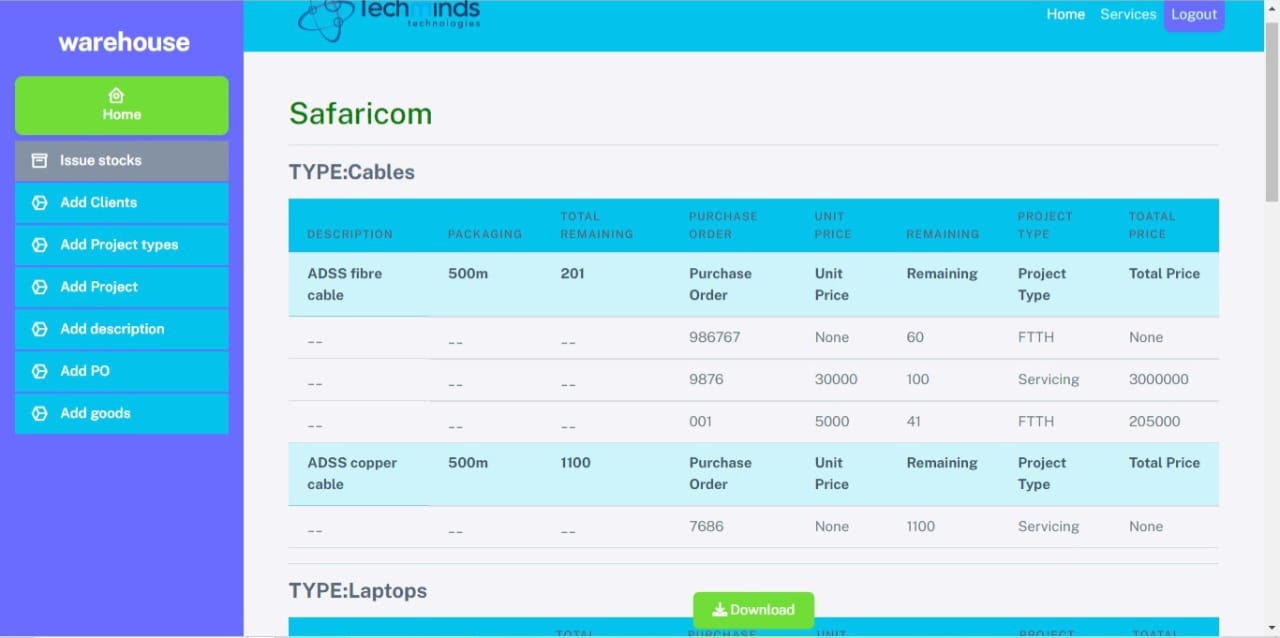The height and width of the screenshot is (638, 1280).
Task: Click the download arrow icon
Action: tap(719, 610)
